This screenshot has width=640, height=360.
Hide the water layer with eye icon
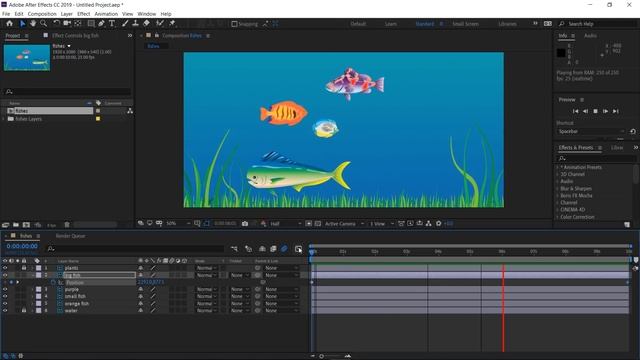(5, 311)
